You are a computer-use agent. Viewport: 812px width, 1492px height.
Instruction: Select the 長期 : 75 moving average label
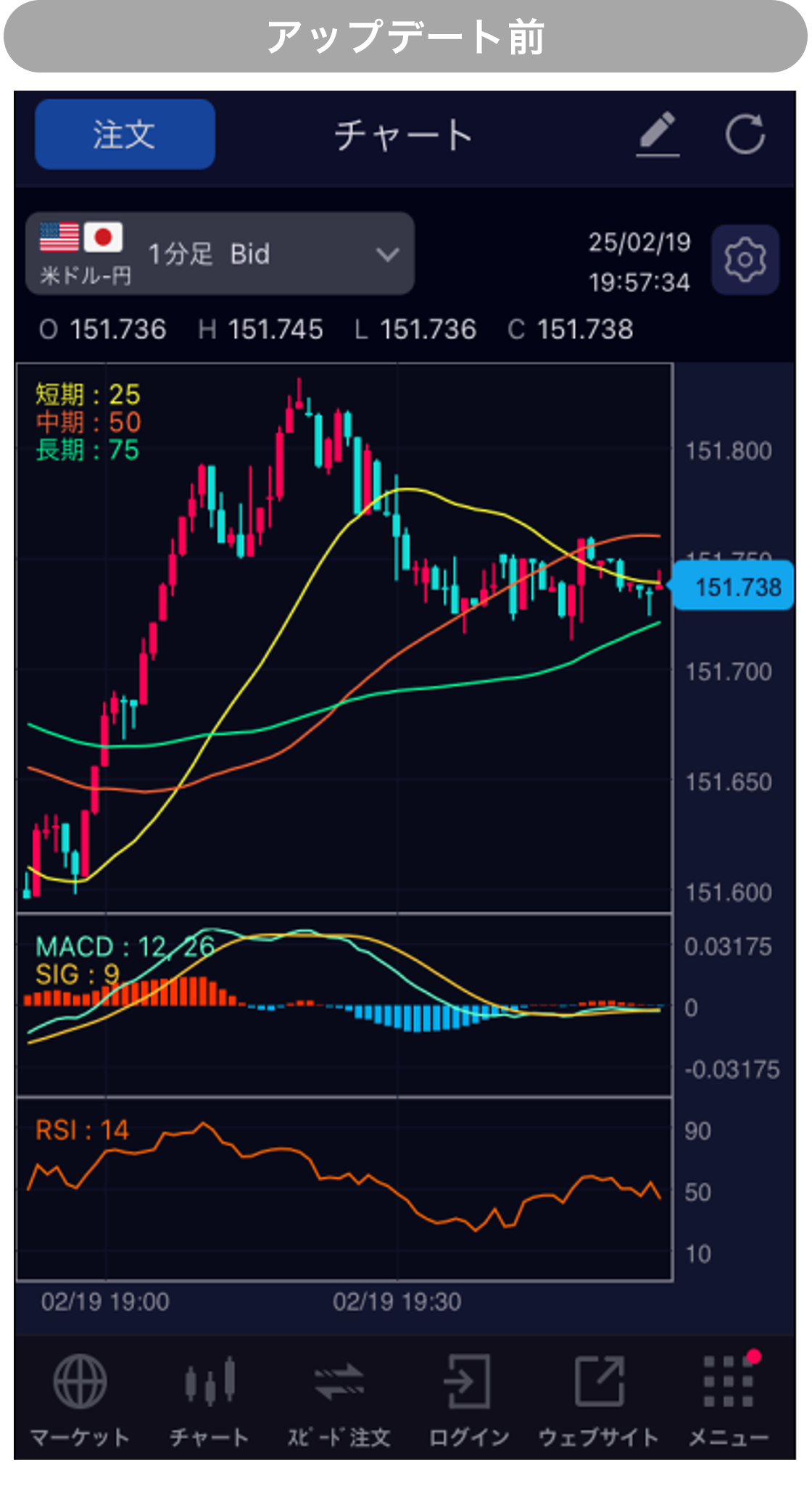point(87,450)
